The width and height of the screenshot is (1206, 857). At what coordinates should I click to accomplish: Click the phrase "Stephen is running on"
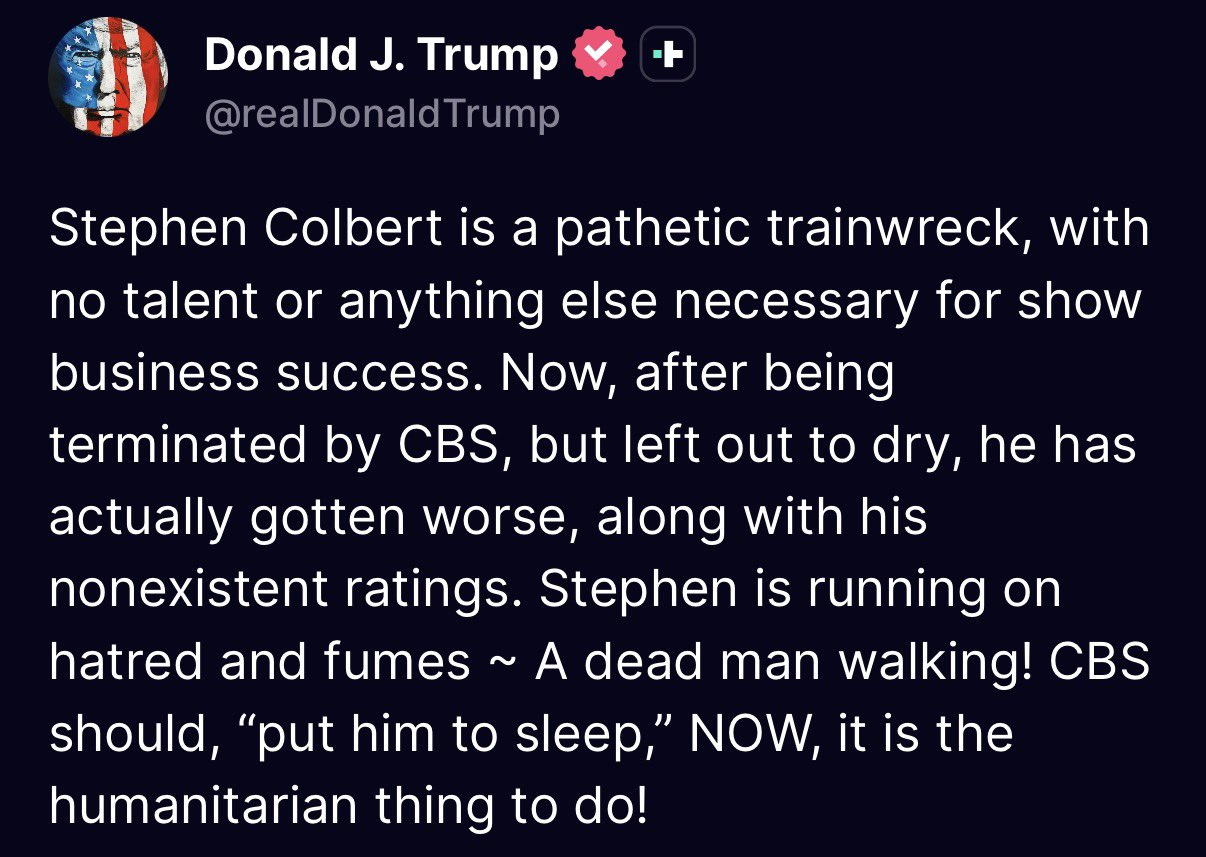tap(800, 590)
